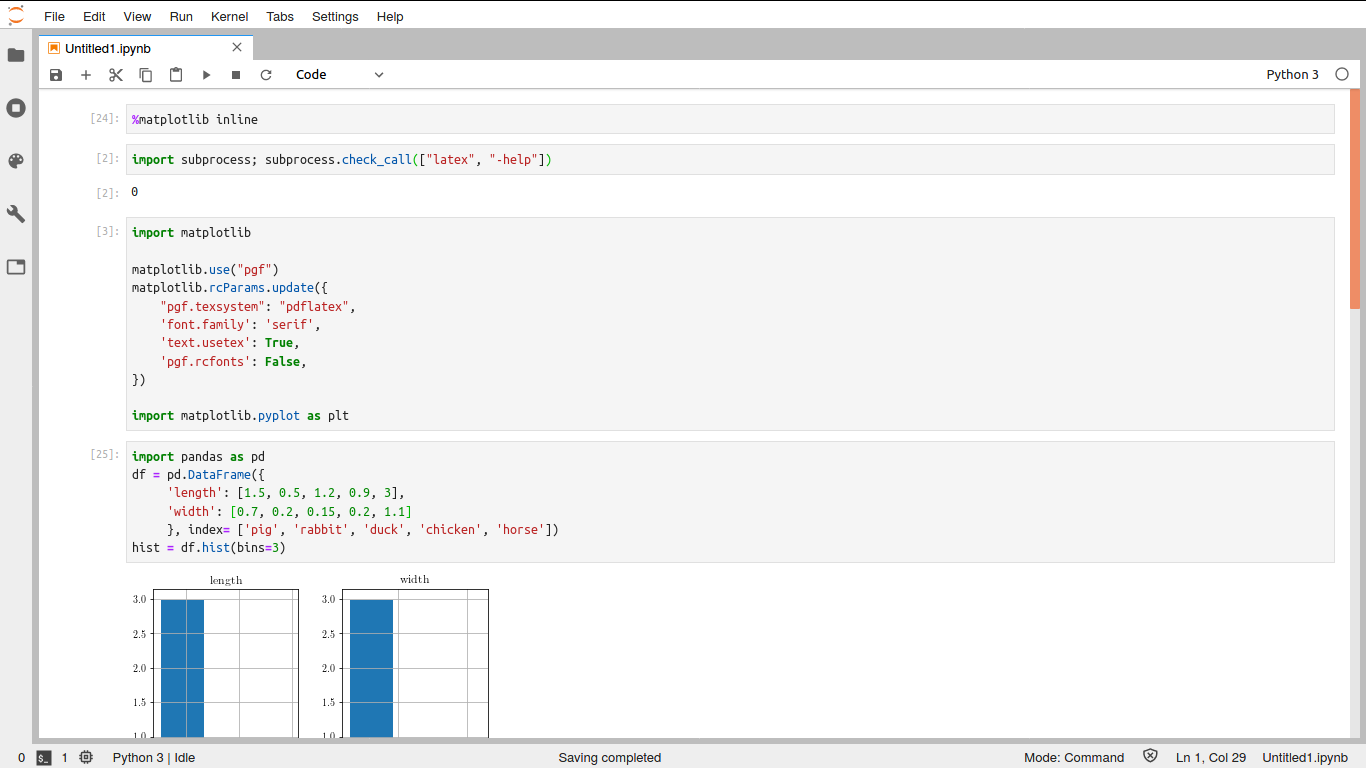Click the 'text.usetex': True line
Viewport: 1366px width, 768px height.
(230, 342)
